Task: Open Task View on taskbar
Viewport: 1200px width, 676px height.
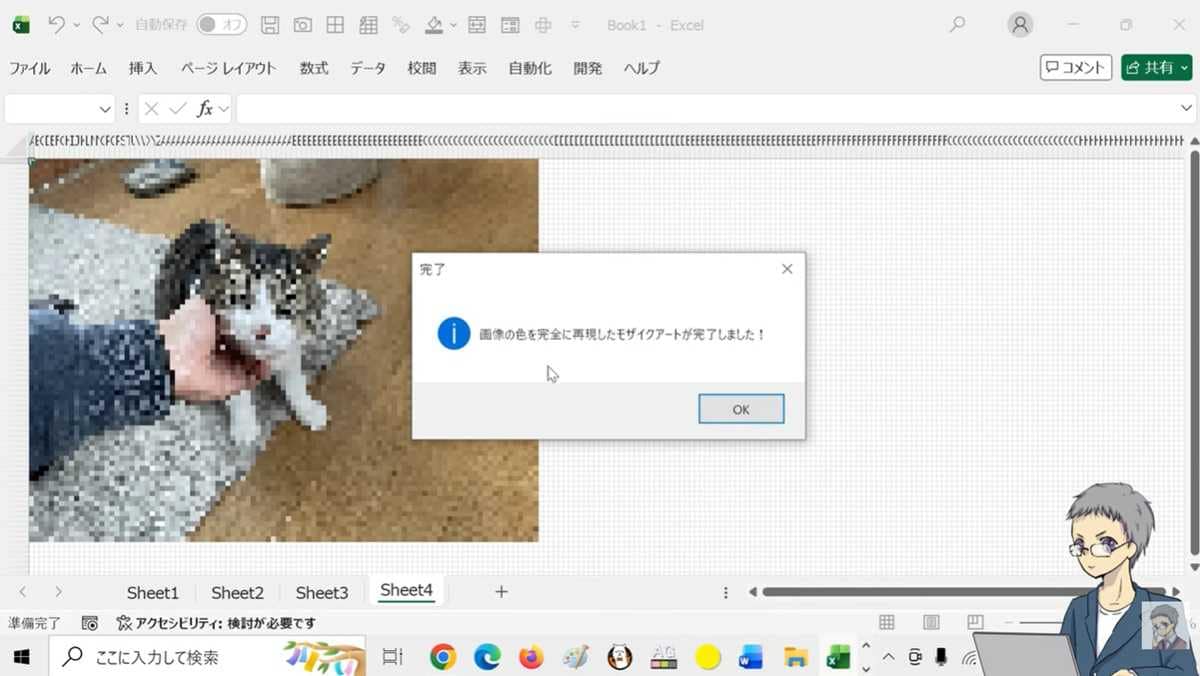Action: (392, 657)
